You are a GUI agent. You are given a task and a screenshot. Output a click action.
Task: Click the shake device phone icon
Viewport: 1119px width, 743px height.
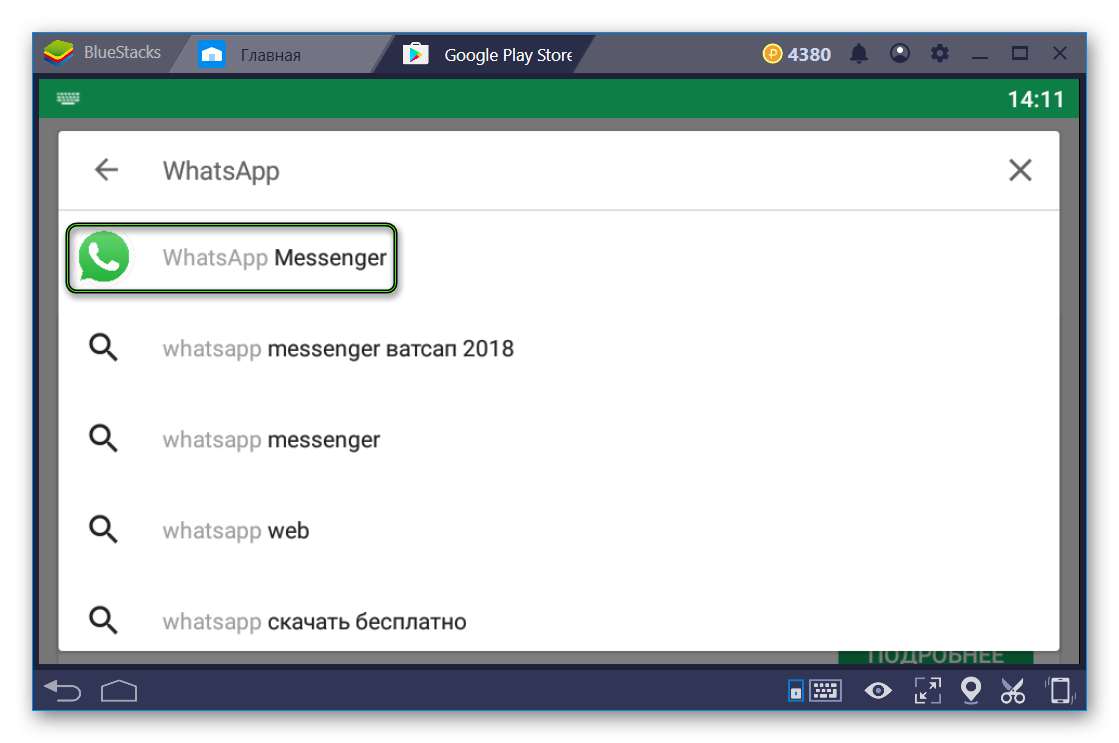1060,690
